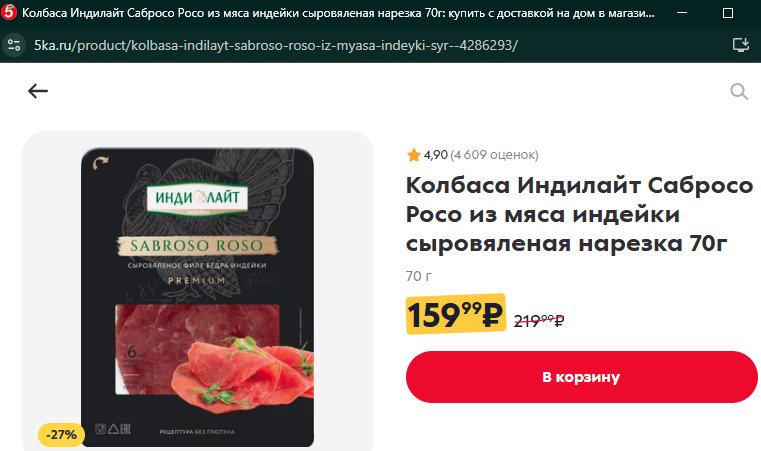761x451 pixels.
Task: Click the crossed-out 219.99 ₽ old price
Action: click(x=539, y=320)
